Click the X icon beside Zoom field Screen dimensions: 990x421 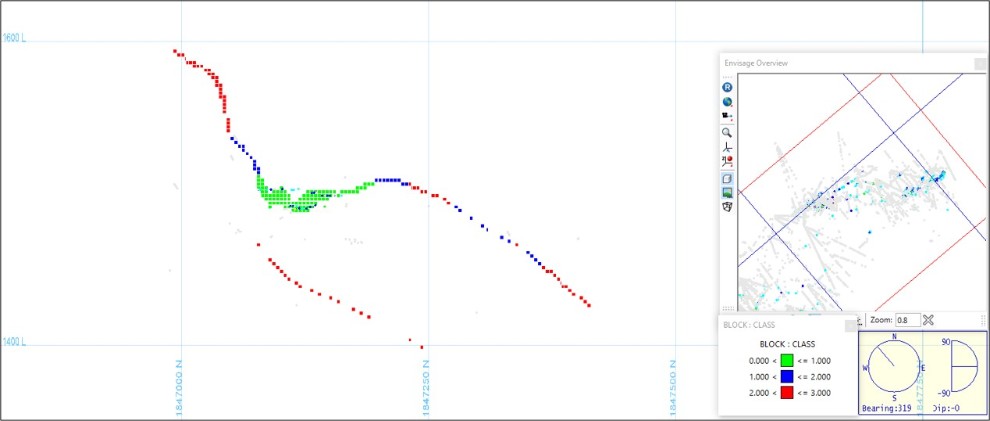click(928, 320)
